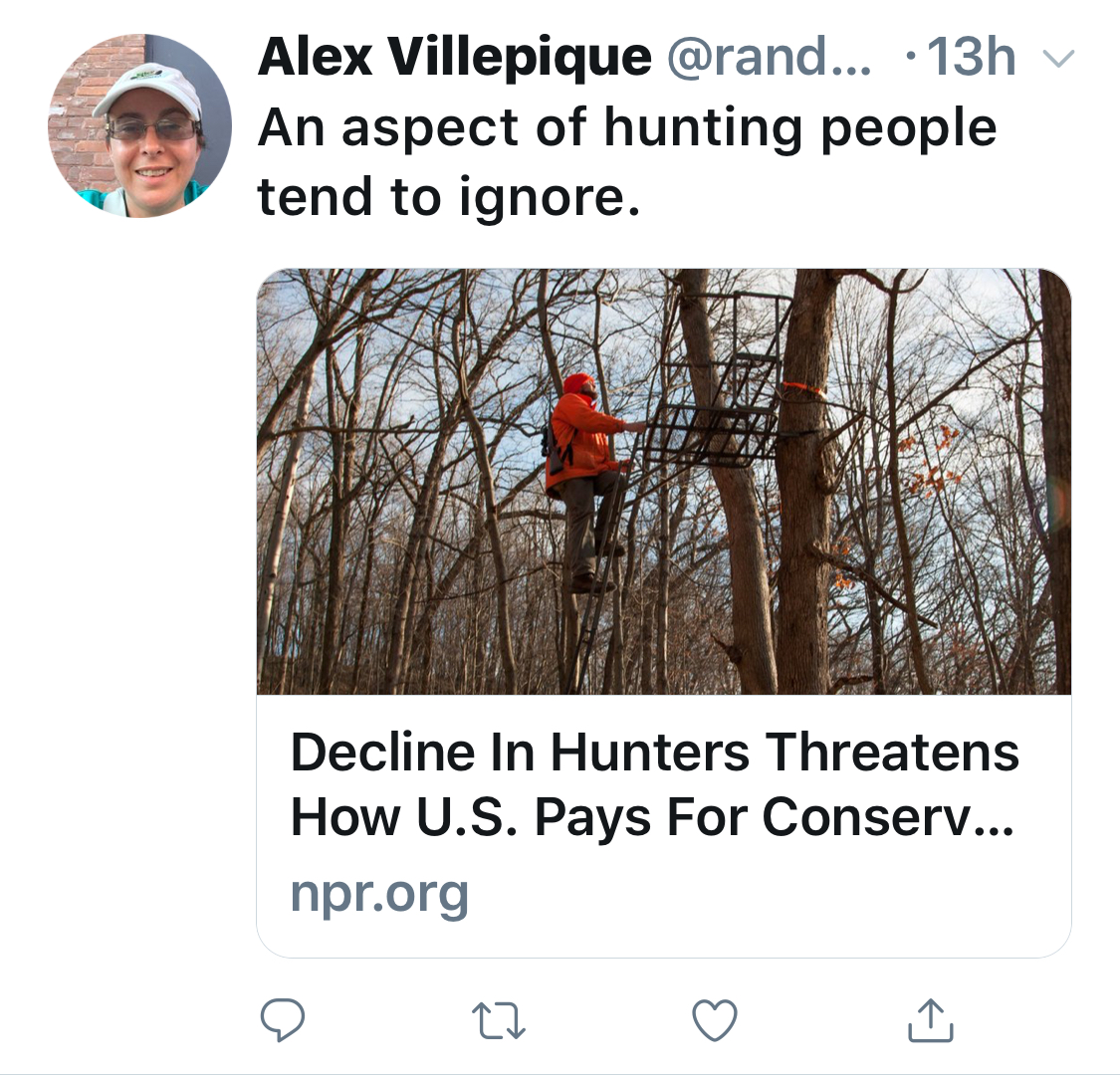Retweet the hunting conservation post
Viewport: 1120px width, 1077px height.
499,1020
